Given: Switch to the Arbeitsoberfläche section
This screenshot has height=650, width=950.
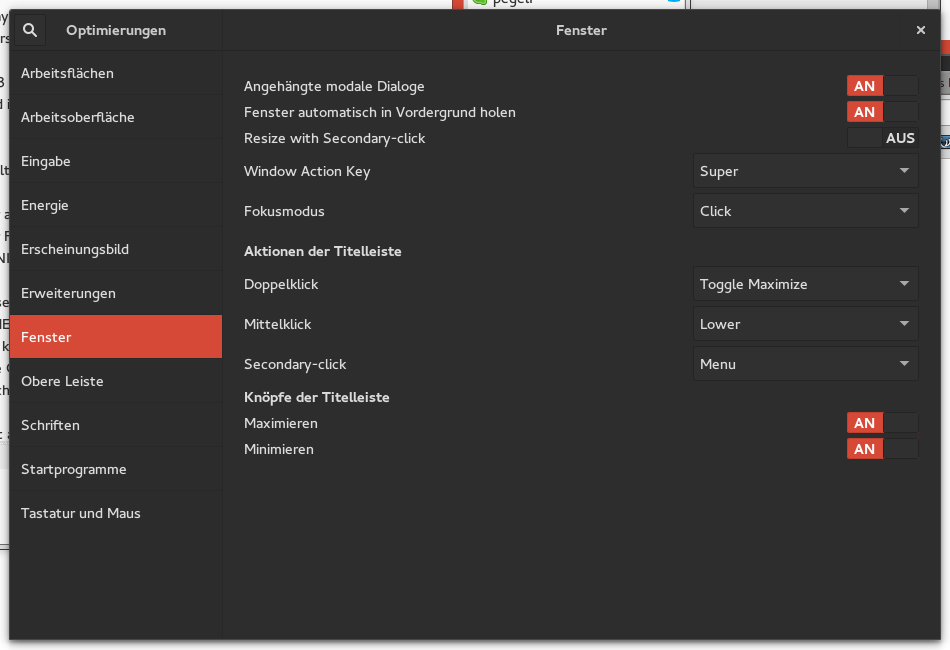Looking at the screenshot, I should [77, 117].
